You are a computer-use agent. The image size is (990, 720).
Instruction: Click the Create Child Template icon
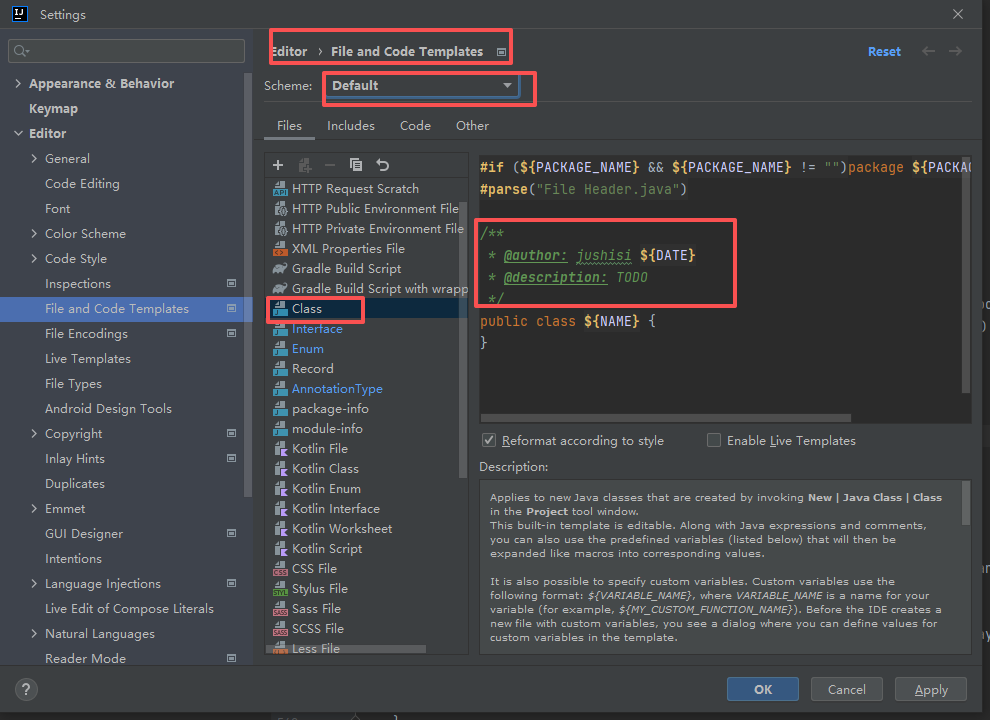click(x=305, y=165)
